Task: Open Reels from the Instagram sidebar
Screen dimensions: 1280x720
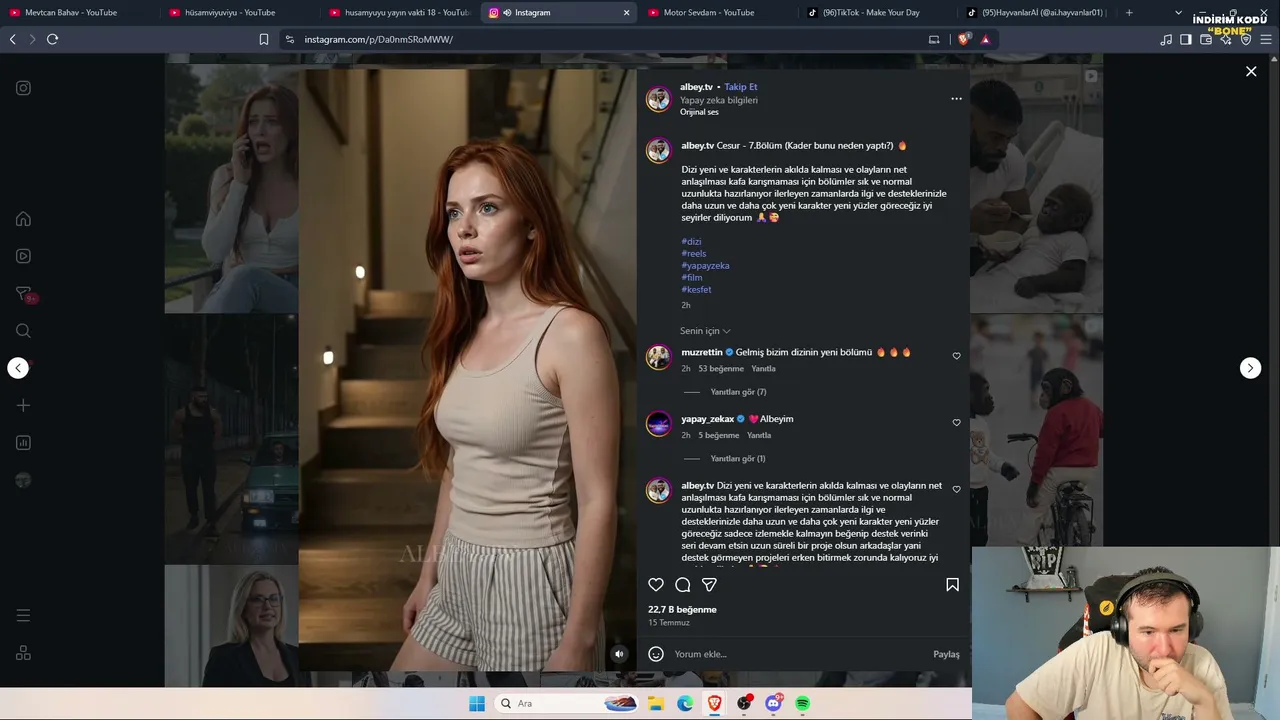Action: click(x=23, y=256)
